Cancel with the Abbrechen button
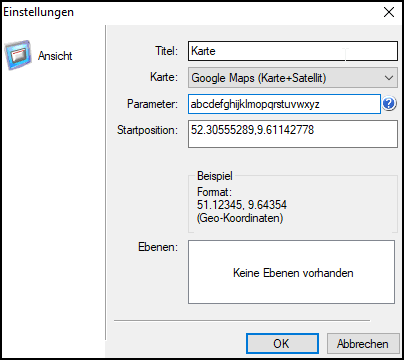Image resolution: width=404 pixels, height=360 pixels. pos(363,343)
